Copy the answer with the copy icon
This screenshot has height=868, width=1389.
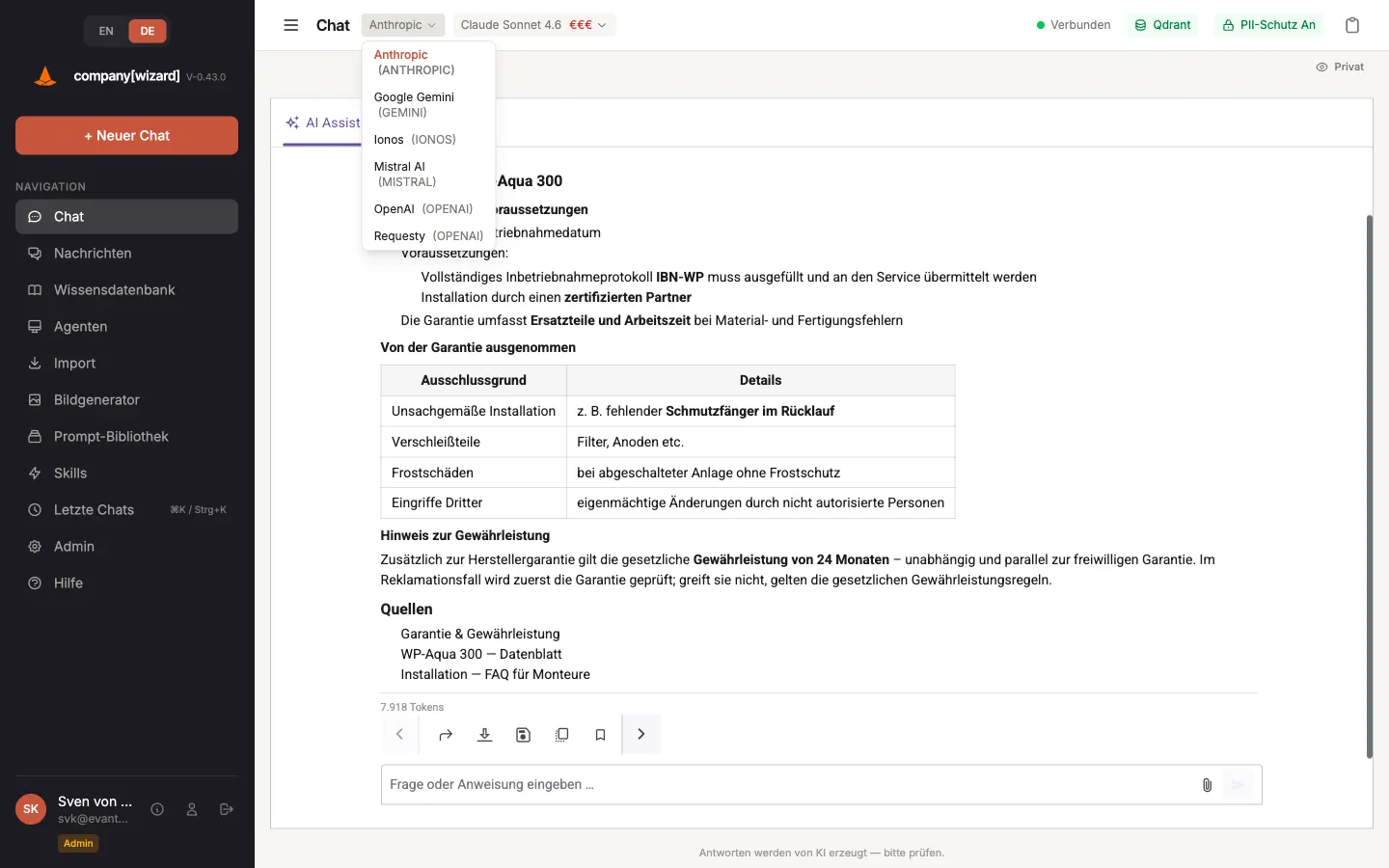click(561, 735)
